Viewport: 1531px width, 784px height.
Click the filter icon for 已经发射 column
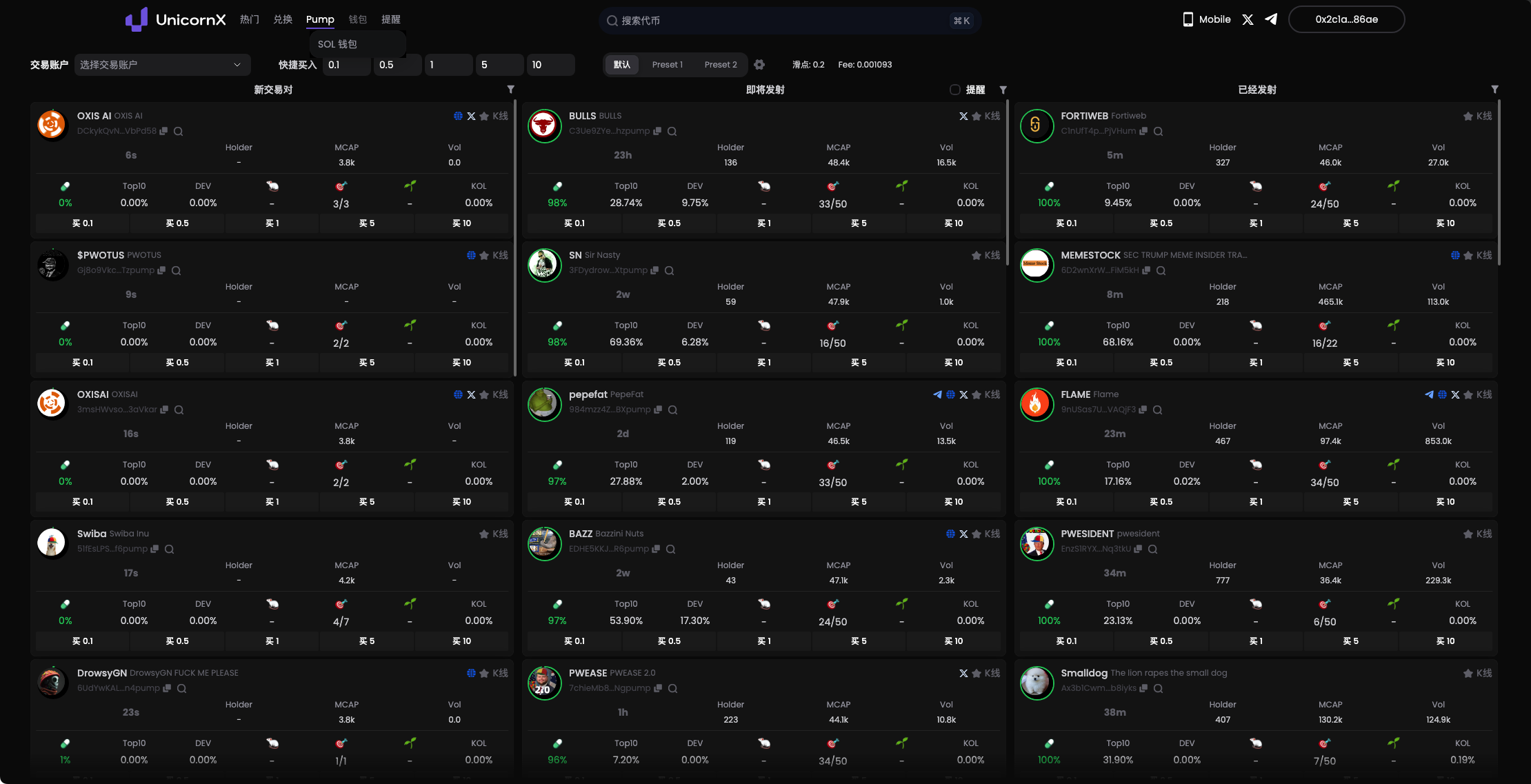point(1494,90)
